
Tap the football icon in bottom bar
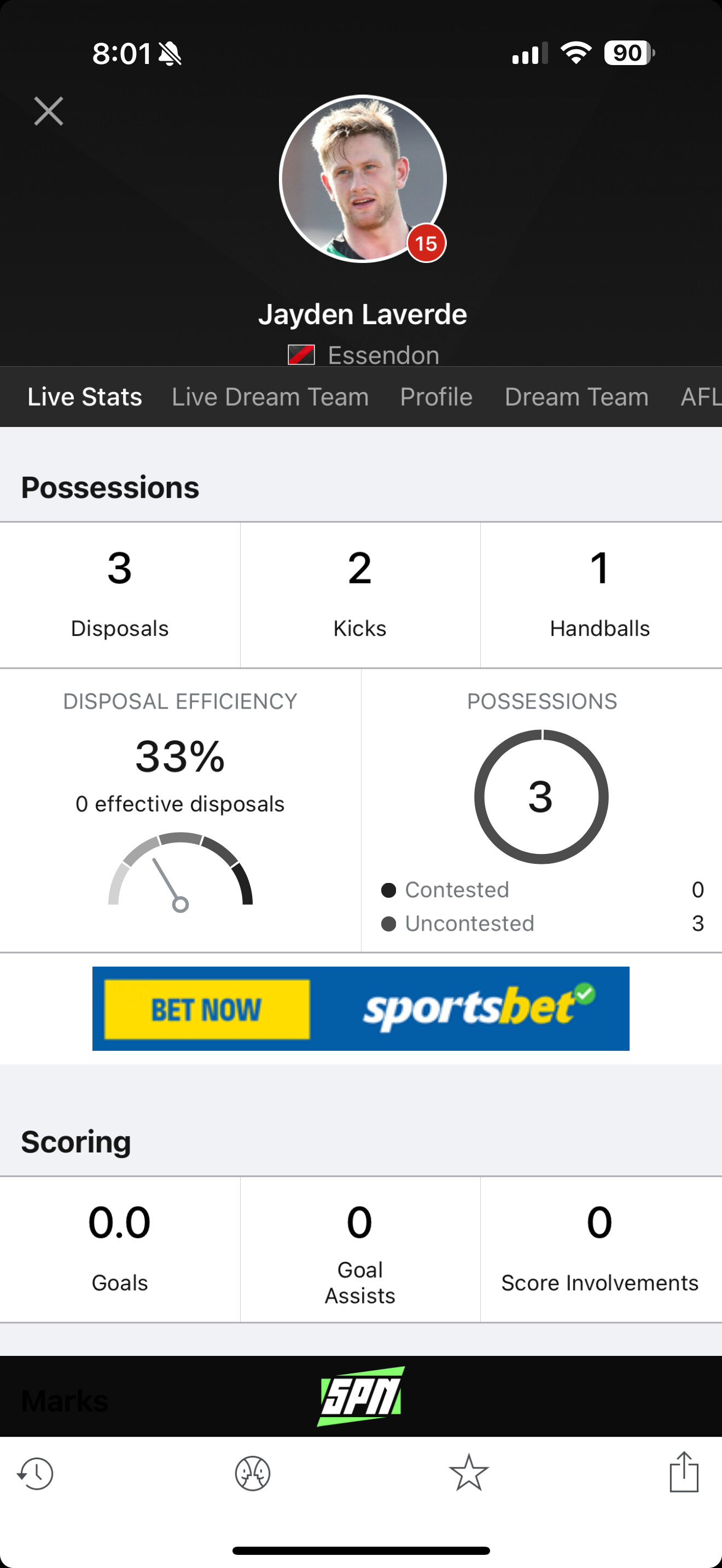click(x=253, y=1473)
